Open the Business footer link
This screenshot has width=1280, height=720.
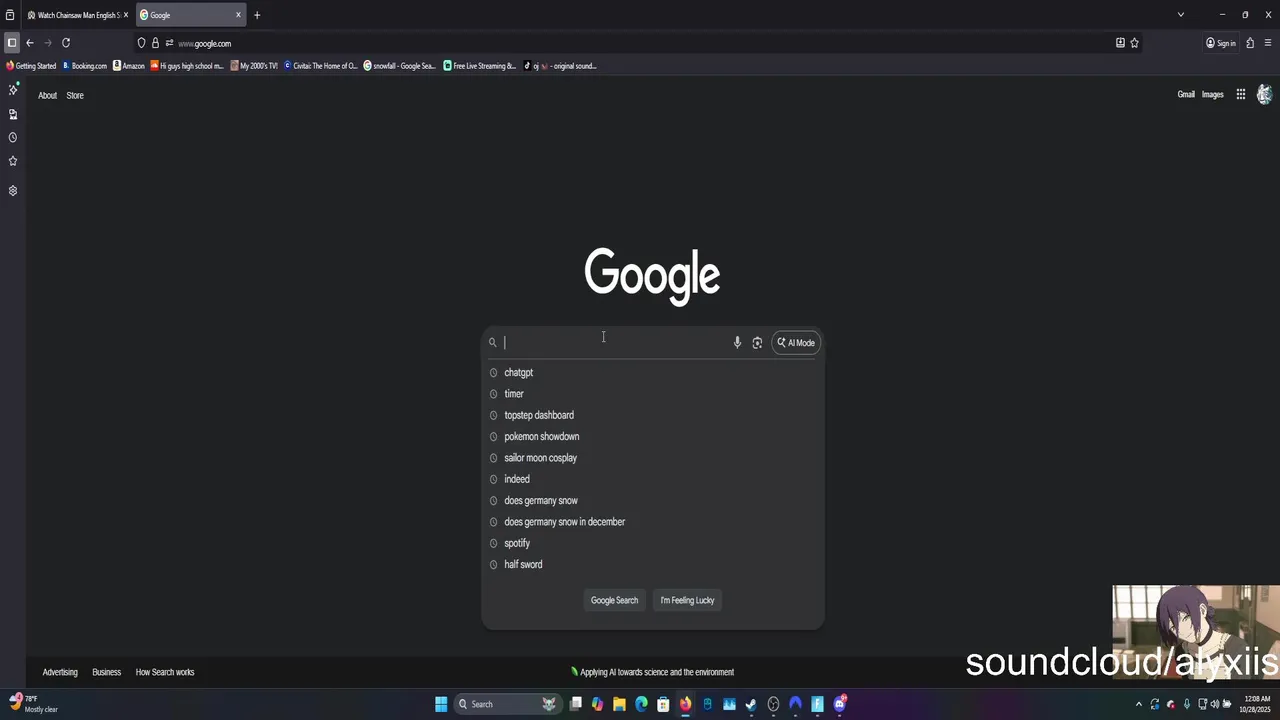(106, 672)
